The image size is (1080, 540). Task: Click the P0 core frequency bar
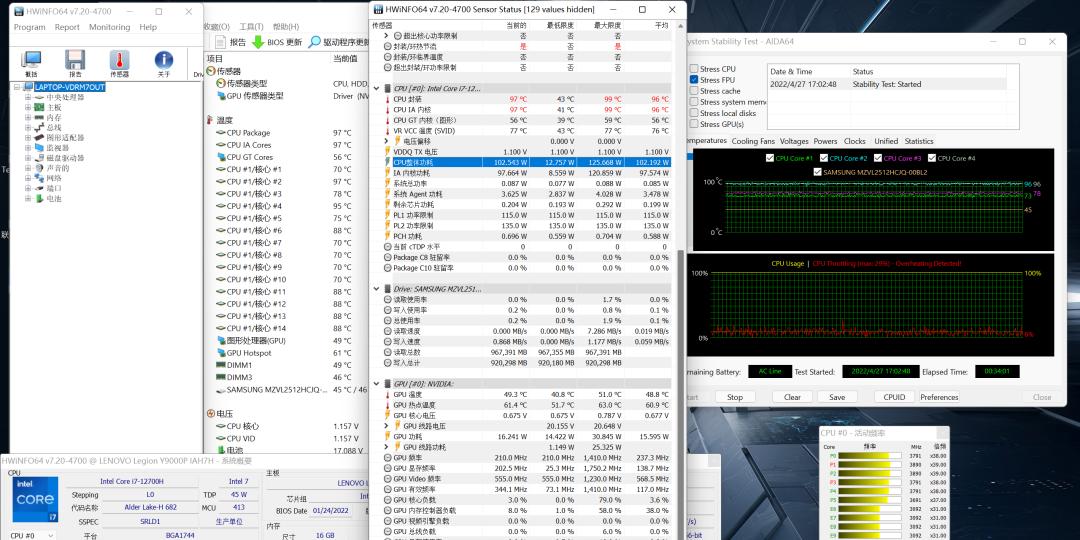(x=870, y=455)
